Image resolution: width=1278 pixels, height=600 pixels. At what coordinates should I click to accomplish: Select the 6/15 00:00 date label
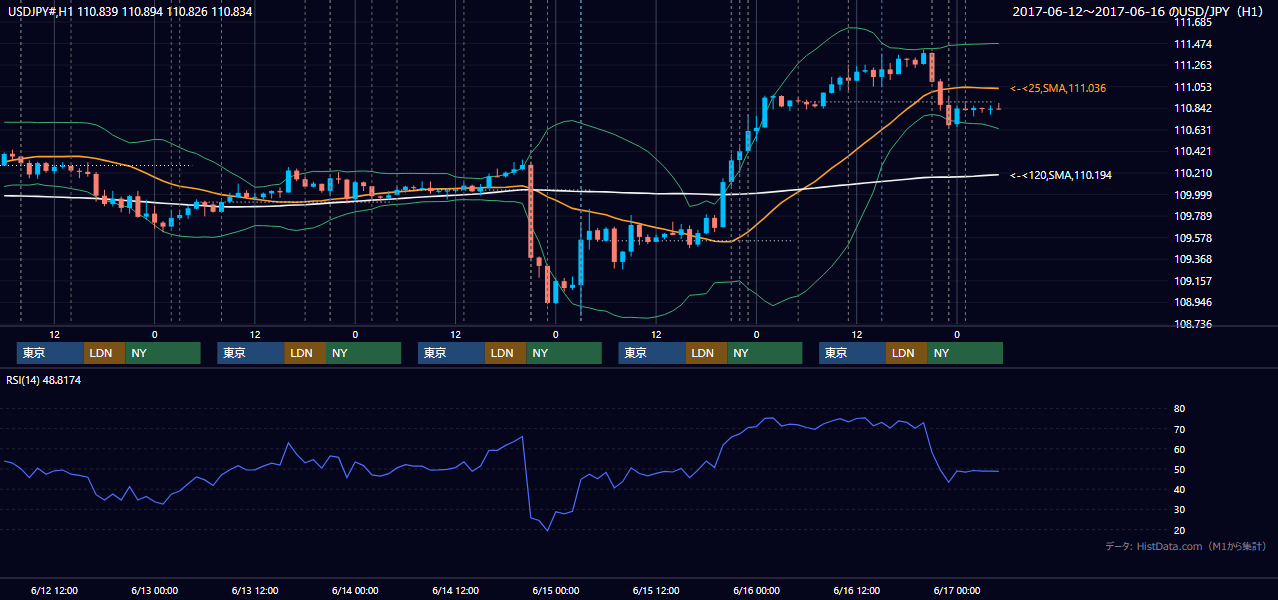pyautogui.click(x=556, y=590)
